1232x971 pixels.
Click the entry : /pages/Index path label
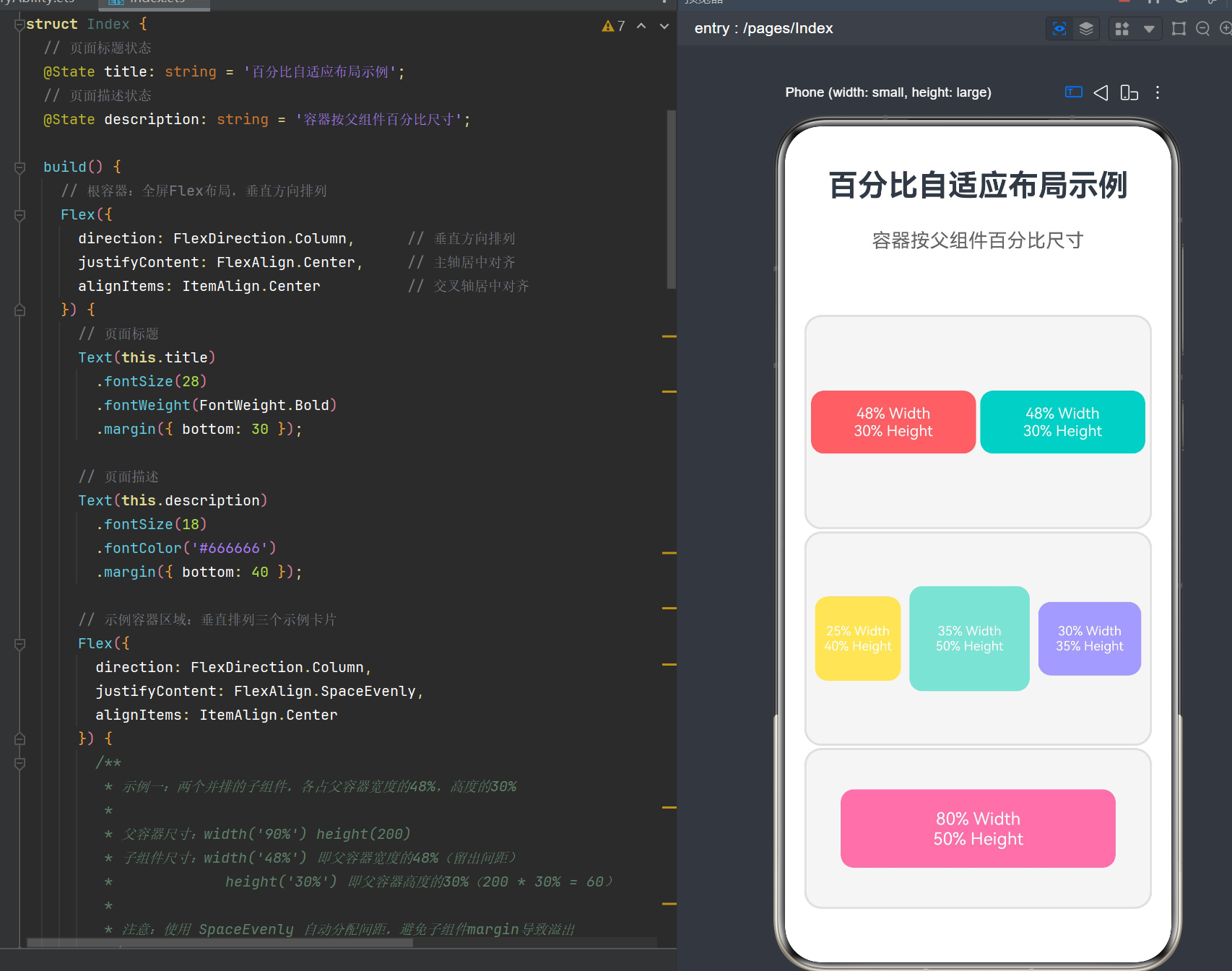coord(763,28)
